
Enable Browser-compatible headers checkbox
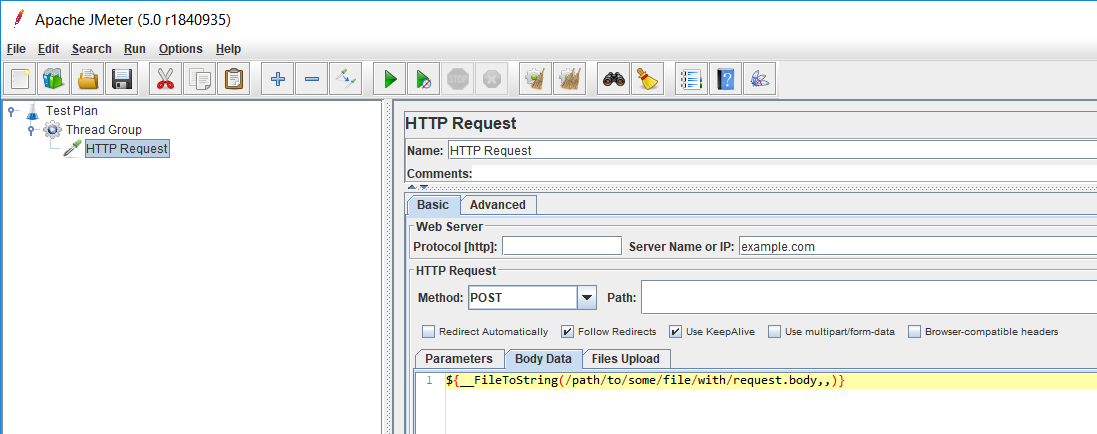(x=914, y=331)
